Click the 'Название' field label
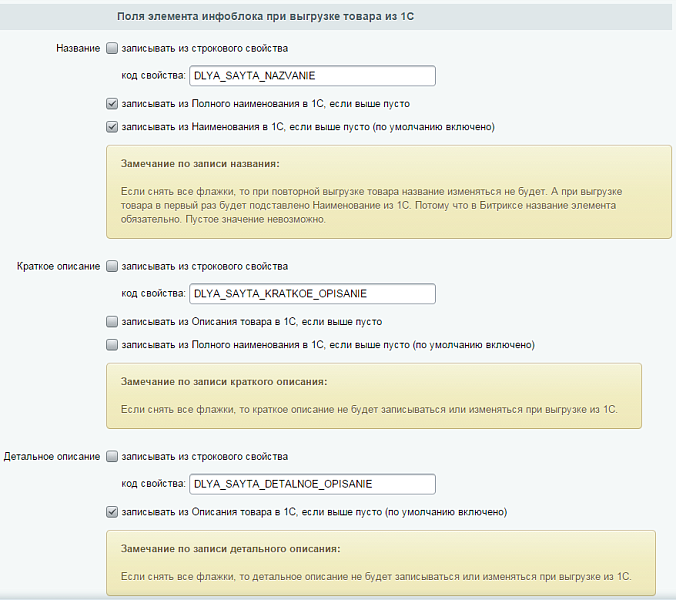The height and width of the screenshot is (600, 676). [79, 48]
